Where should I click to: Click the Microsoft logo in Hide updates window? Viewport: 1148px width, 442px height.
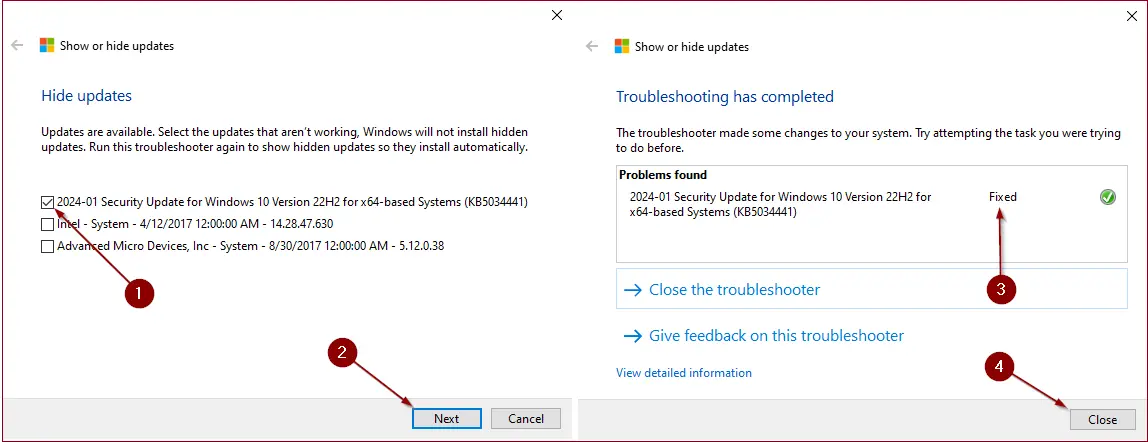pyautogui.click(x=47, y=46)
